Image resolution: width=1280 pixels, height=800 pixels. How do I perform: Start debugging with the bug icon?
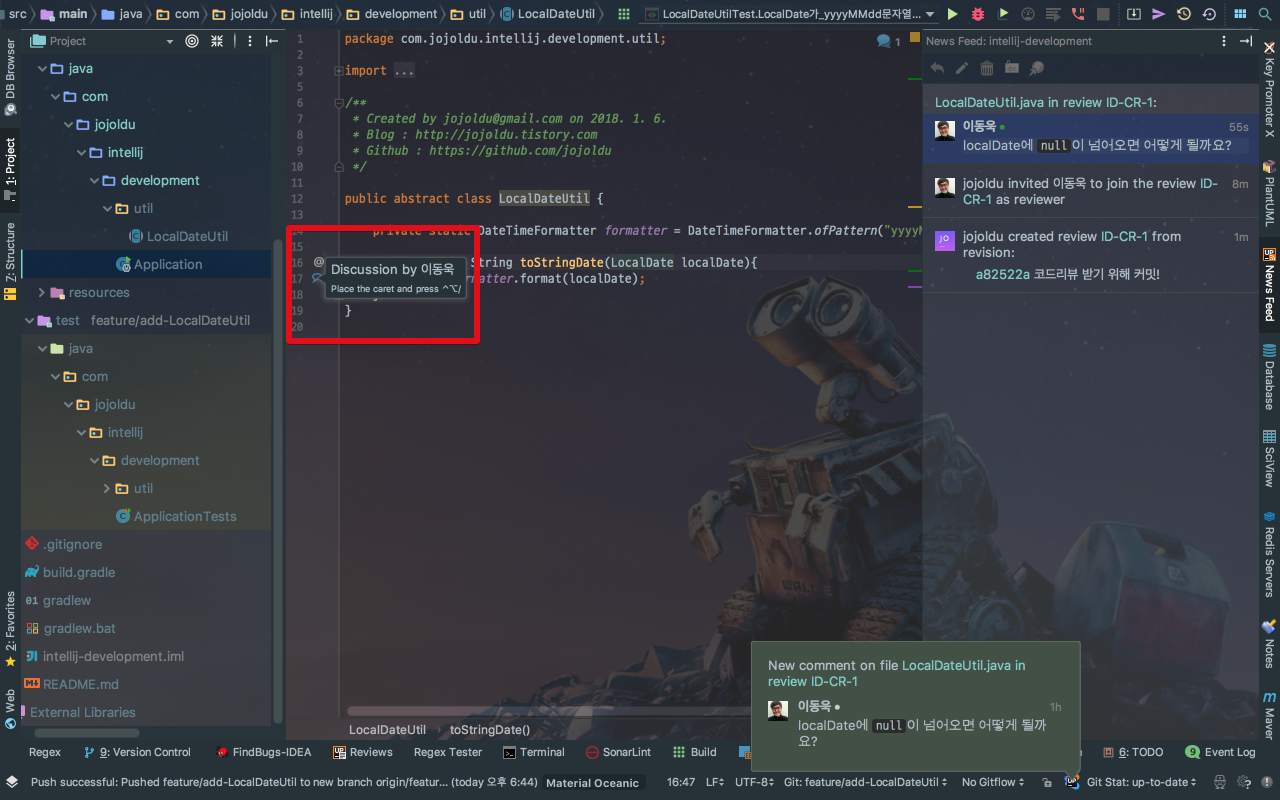[977, 14]
